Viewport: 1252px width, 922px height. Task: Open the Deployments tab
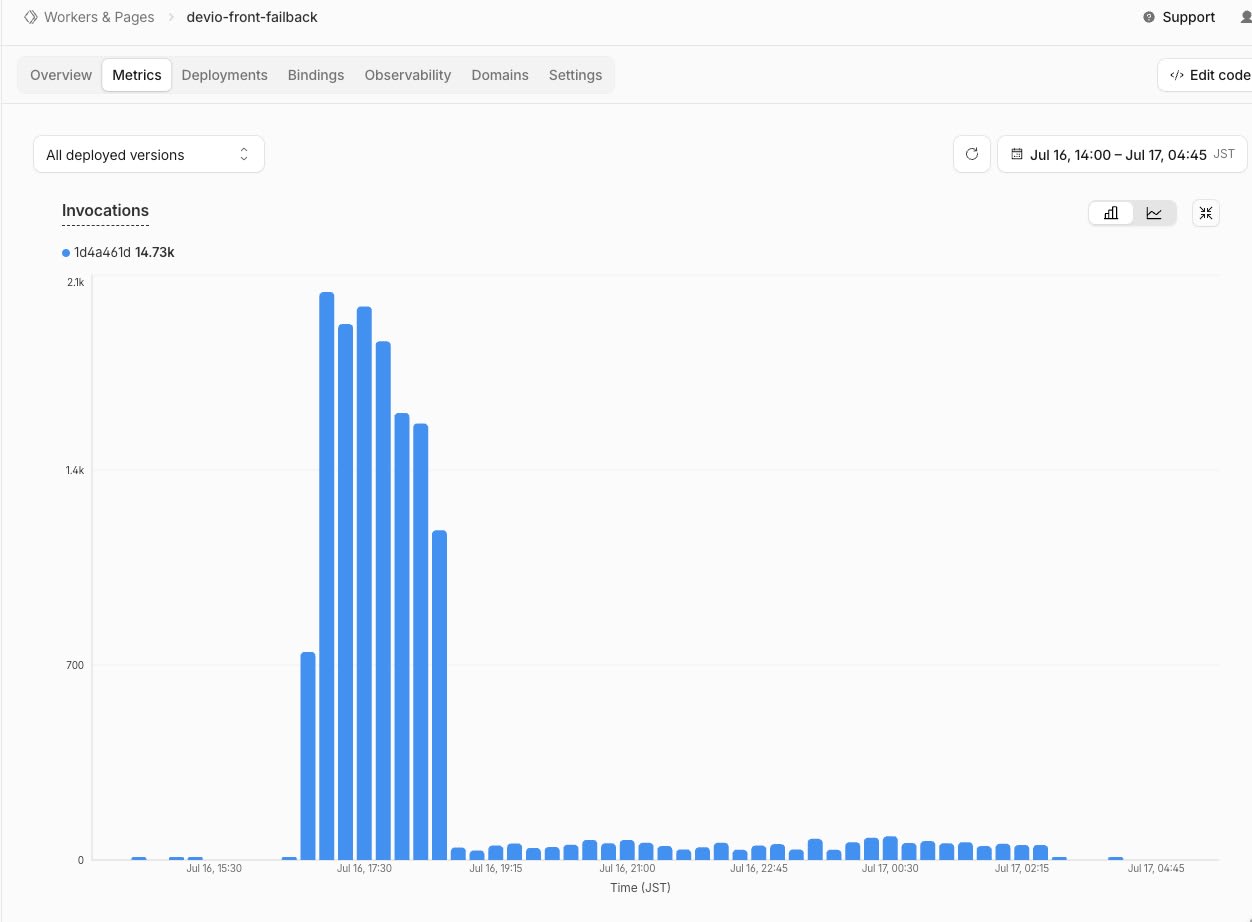pos(225,75)
